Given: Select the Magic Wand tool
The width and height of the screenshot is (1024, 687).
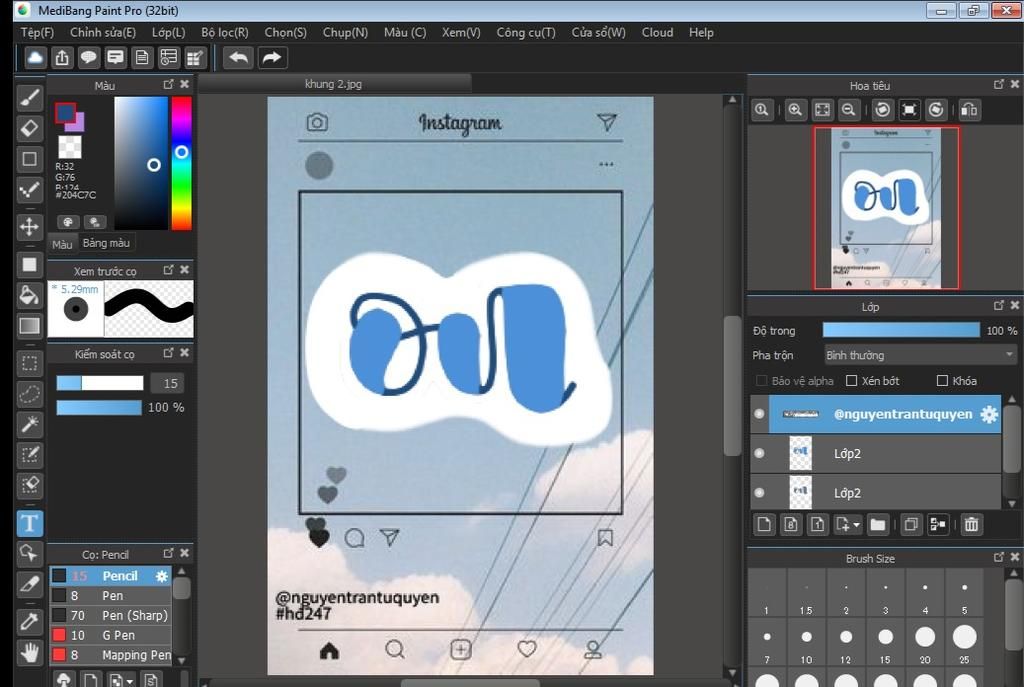Looking at the screenshot, I should pyautogui.click(x=29, y=424).
